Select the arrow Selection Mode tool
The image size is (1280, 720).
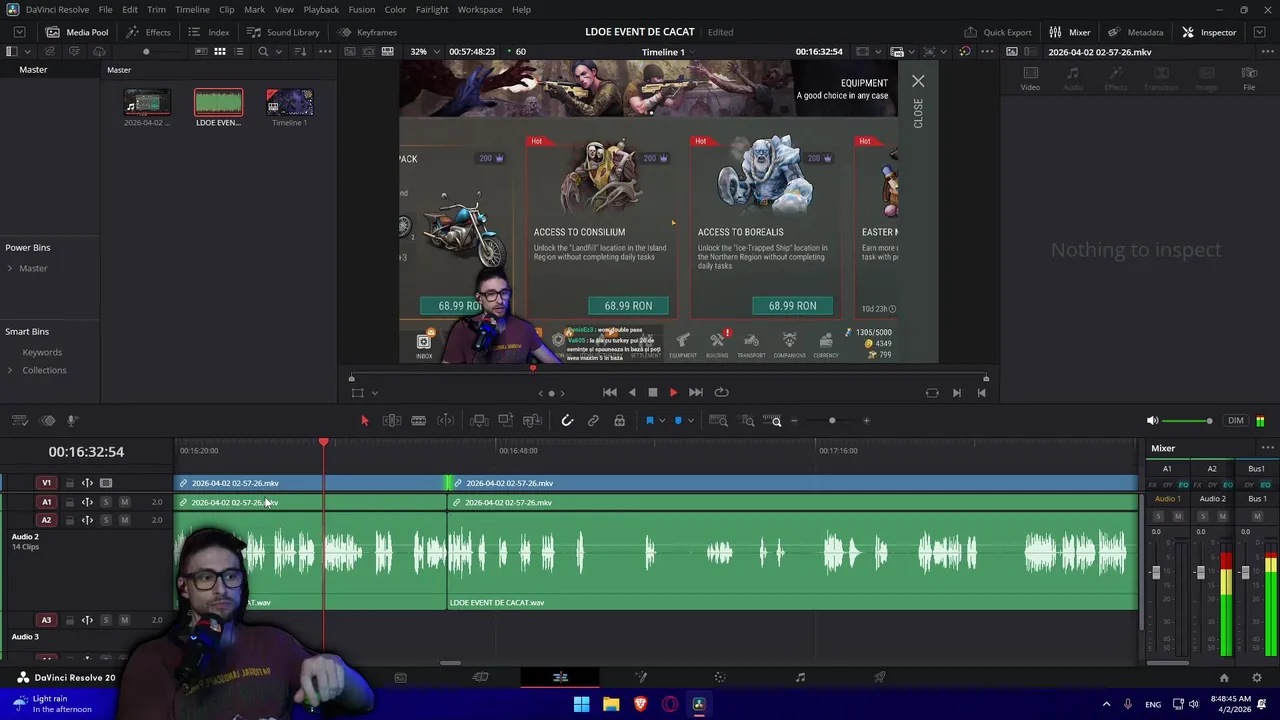(364, 421)
